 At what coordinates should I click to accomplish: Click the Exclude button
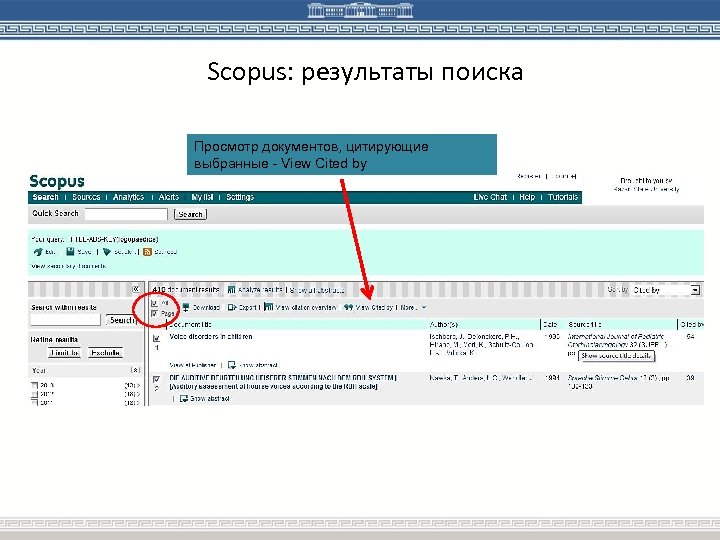pyautogui.click(x=105, y=353)
